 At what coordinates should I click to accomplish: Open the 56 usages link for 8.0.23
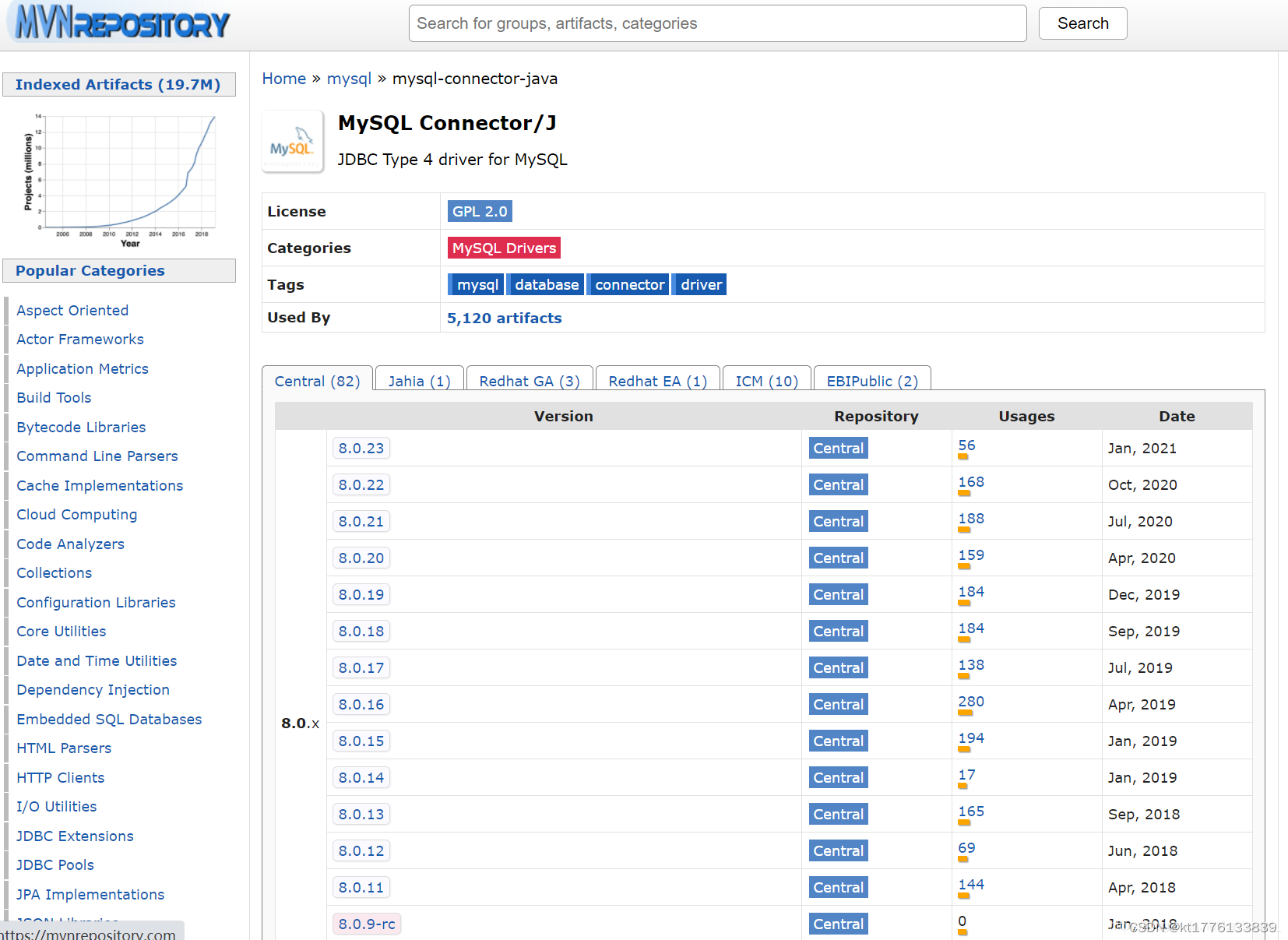pyautogui.click(x=966, y=445)
